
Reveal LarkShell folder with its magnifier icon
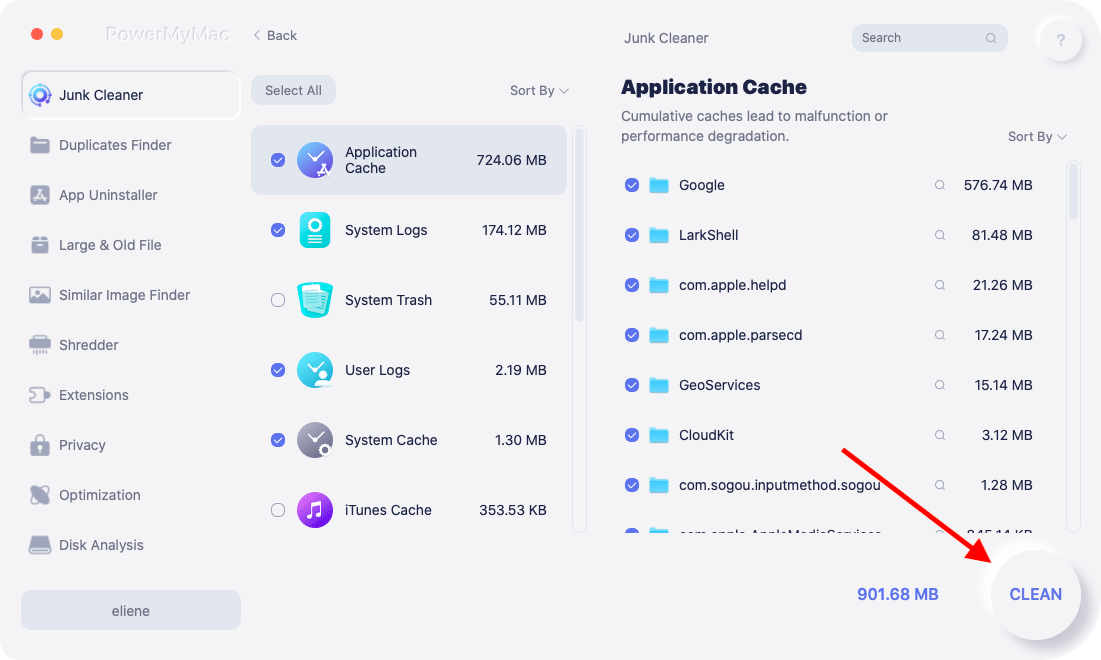coord(940,235)
